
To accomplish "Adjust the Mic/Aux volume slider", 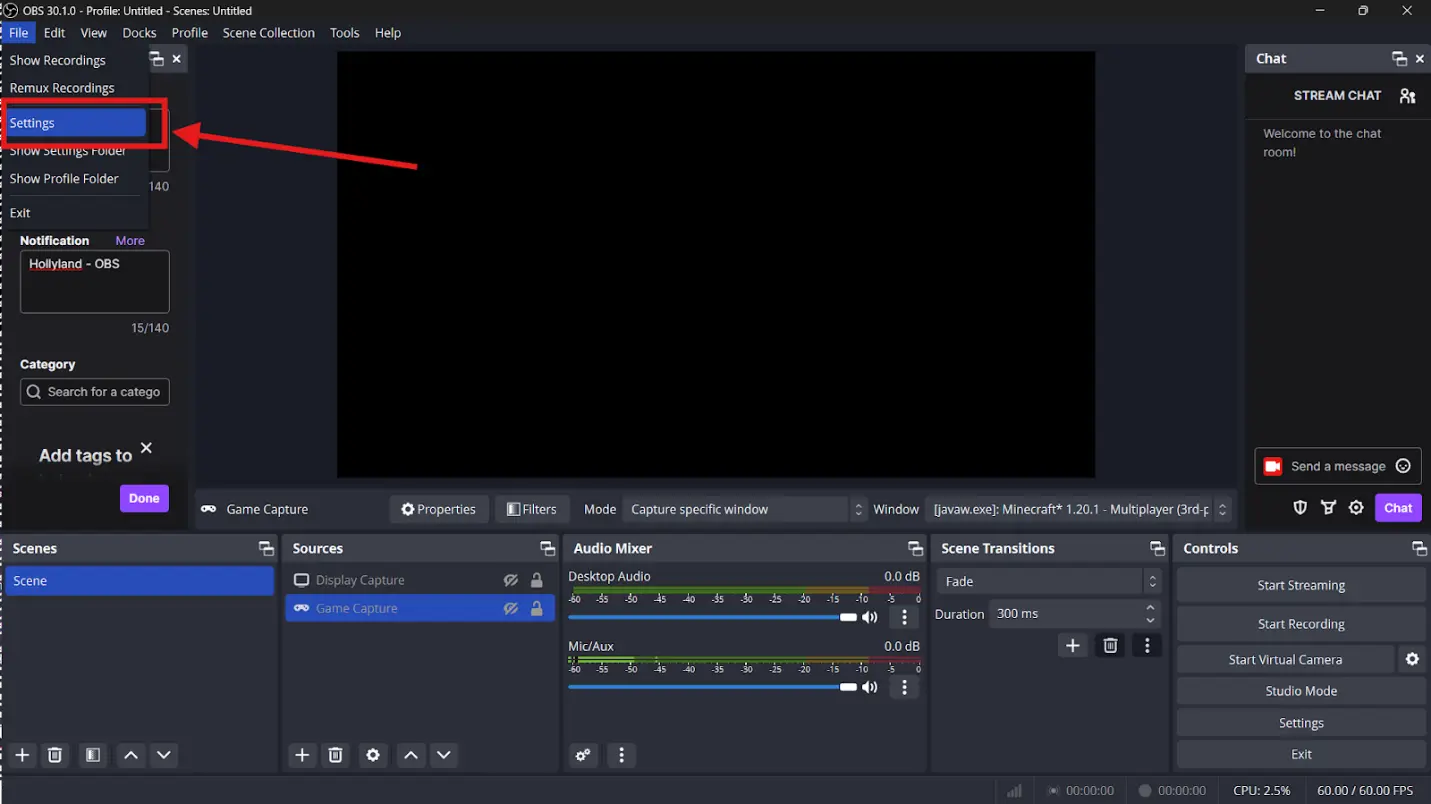I will click(x=848, y=687).
